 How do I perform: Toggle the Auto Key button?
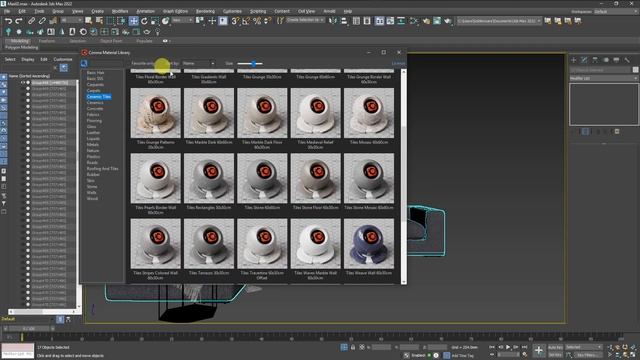point(555,347)
